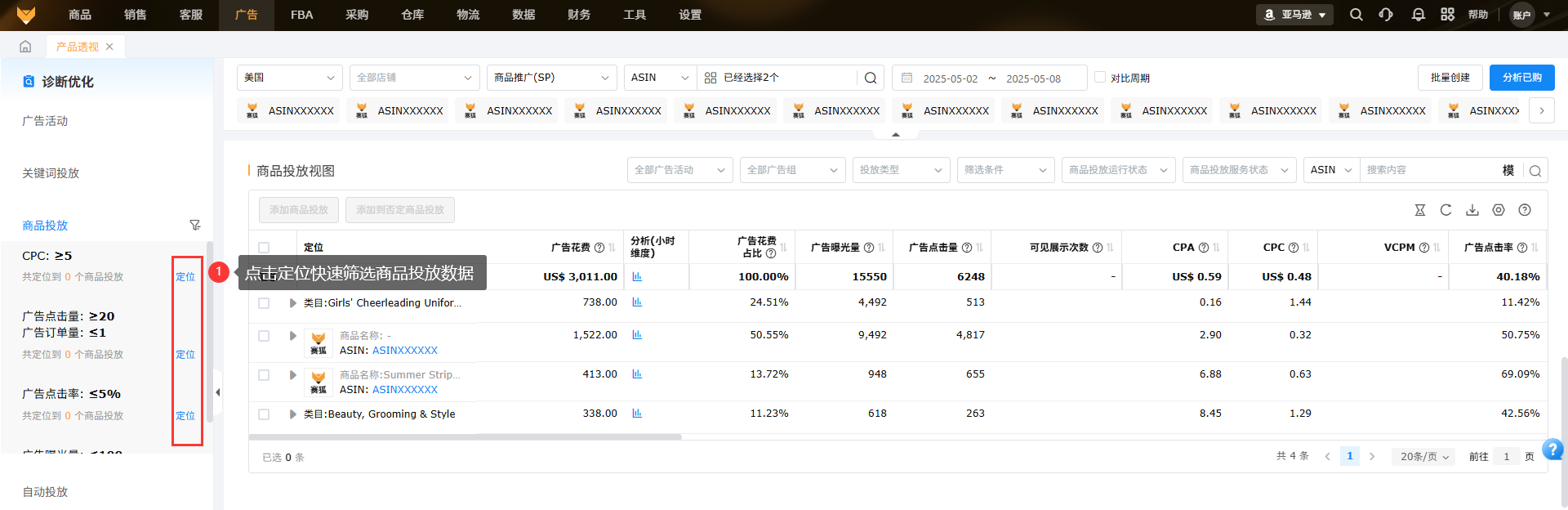Click the 搜索内容 search input field
This screenshot has height=510, width=1568.
1429,170
